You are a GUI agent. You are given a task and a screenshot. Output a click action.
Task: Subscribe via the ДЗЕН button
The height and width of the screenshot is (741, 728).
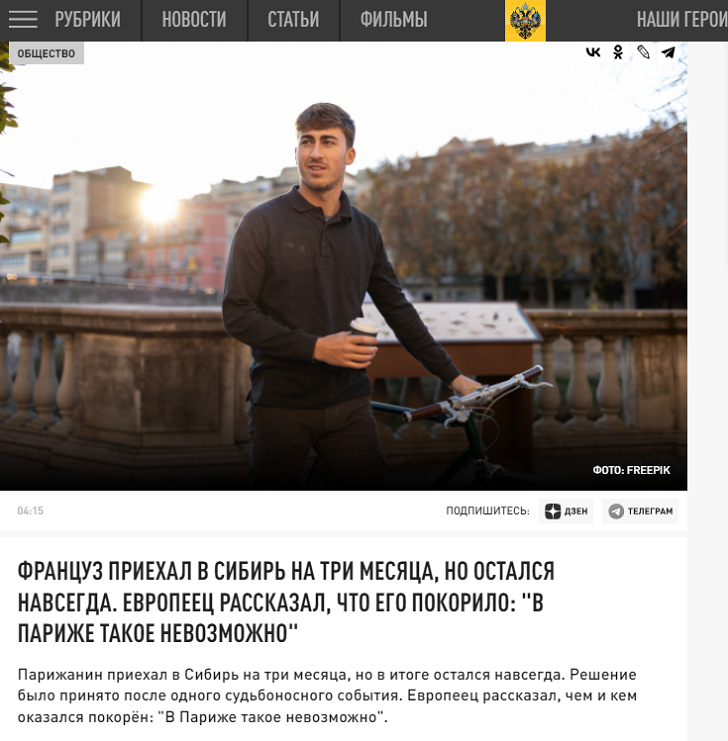[x=566, y=511]
